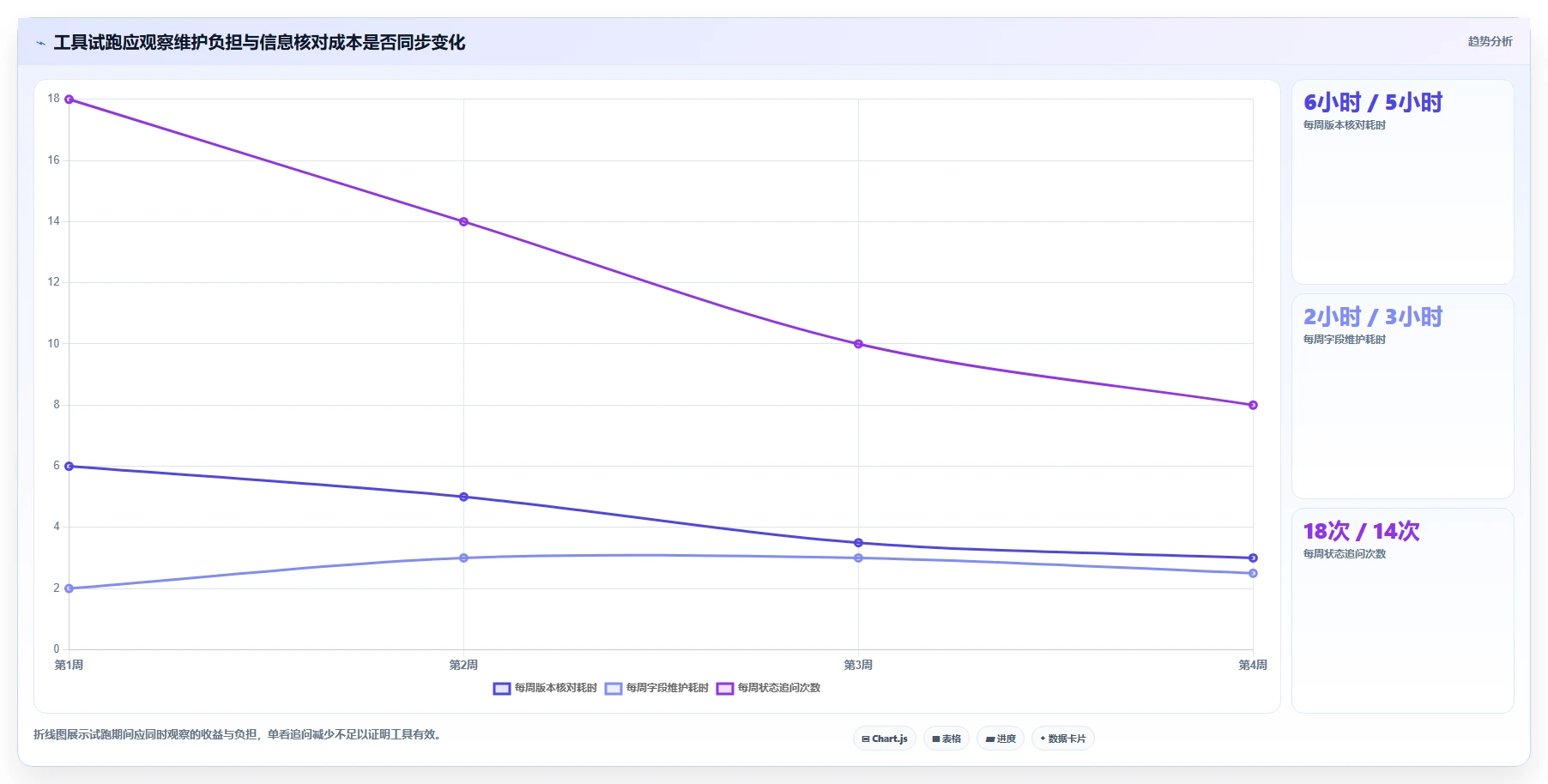Click the 表格 tag
The image size is (1548, 784).
pyautogui.click(x=946, y=739)
